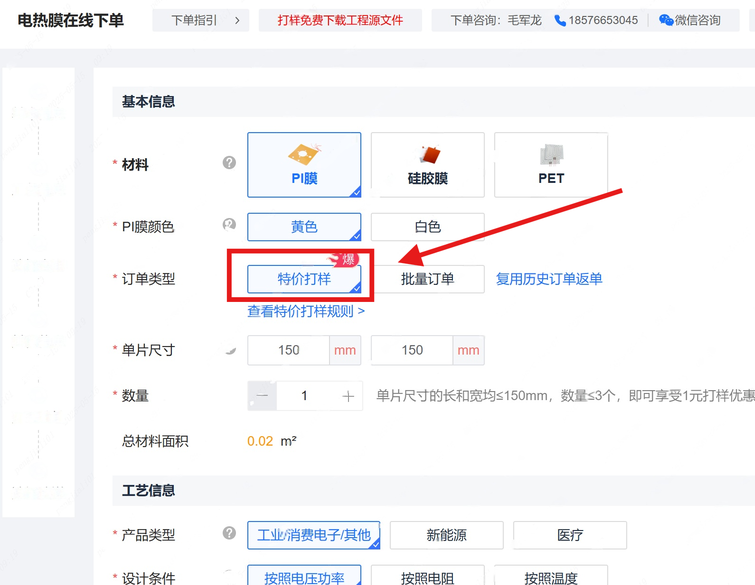Open WeChat consultation via 微信咨询 icon
The image size is (755, 585).
666,20
